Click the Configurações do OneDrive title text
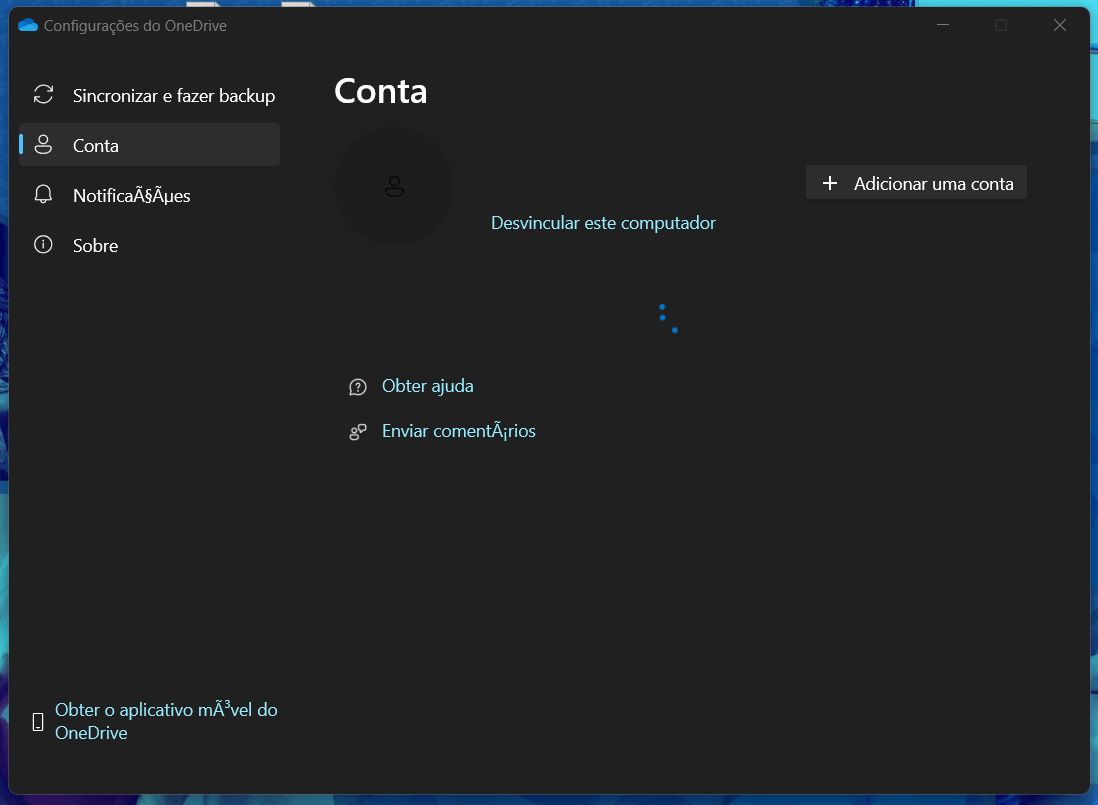This screenshot has width=1098, height=805. point(135,26)
